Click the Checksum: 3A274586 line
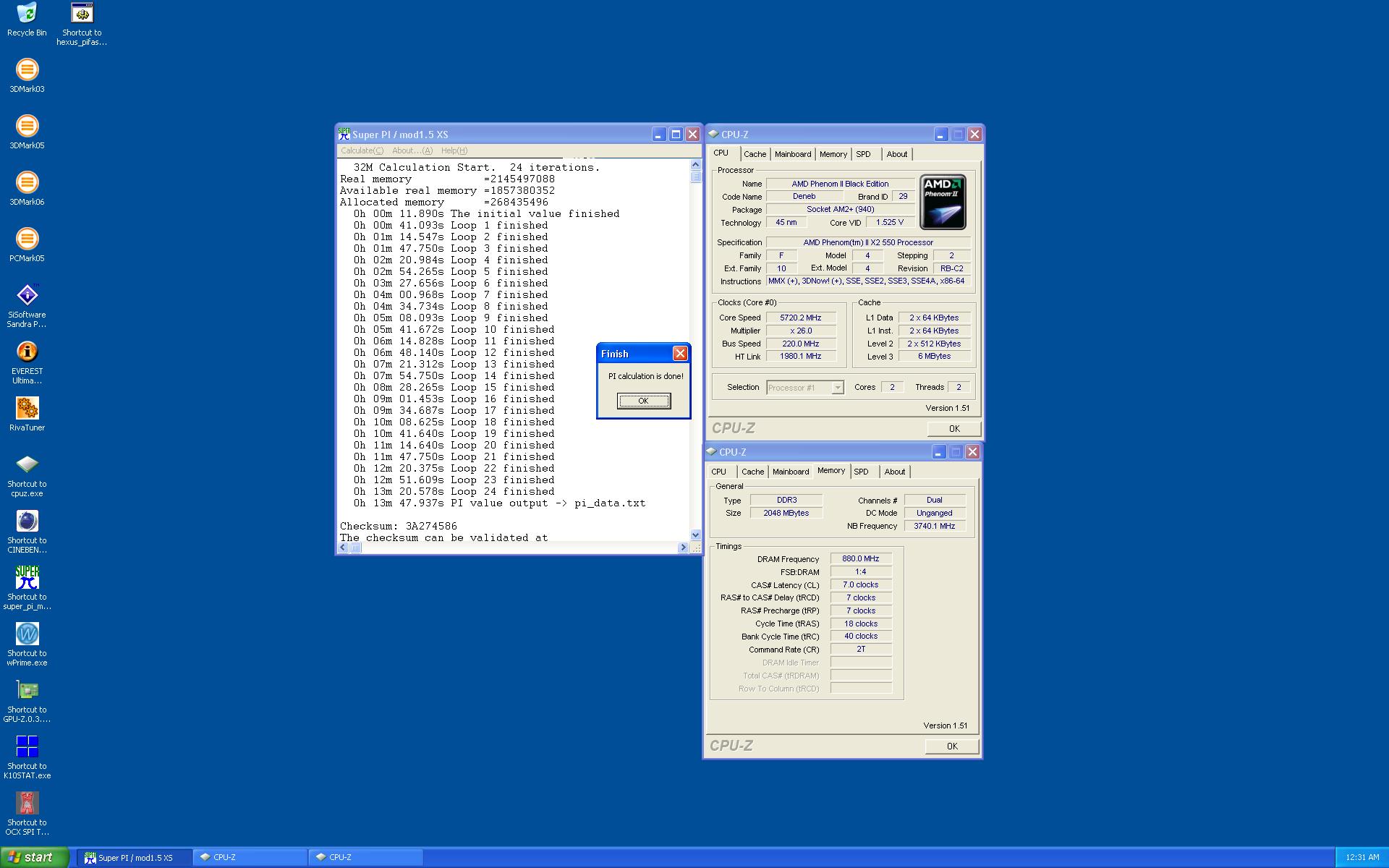Screen dimensions: 1389x868 pyautogui.click(x=399, y=526)
